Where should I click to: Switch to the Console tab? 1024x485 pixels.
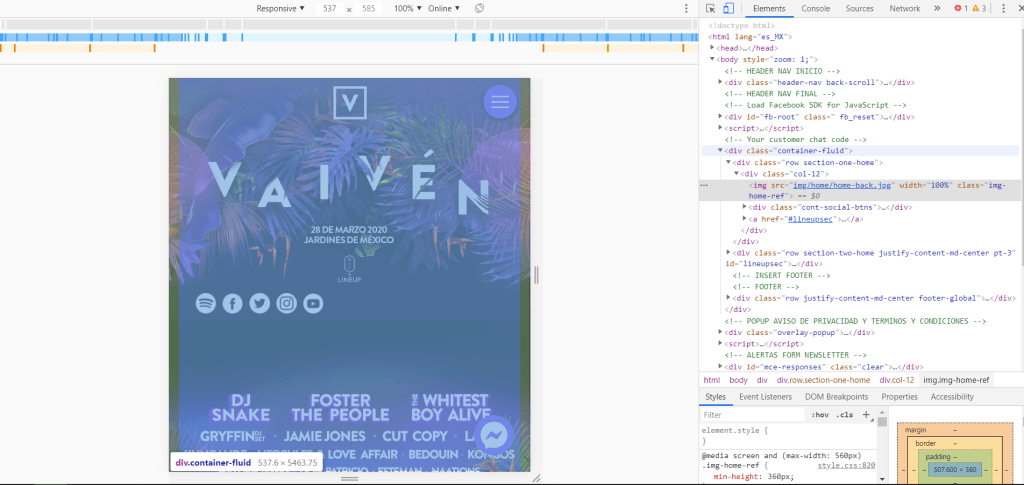tap(815, 8)
